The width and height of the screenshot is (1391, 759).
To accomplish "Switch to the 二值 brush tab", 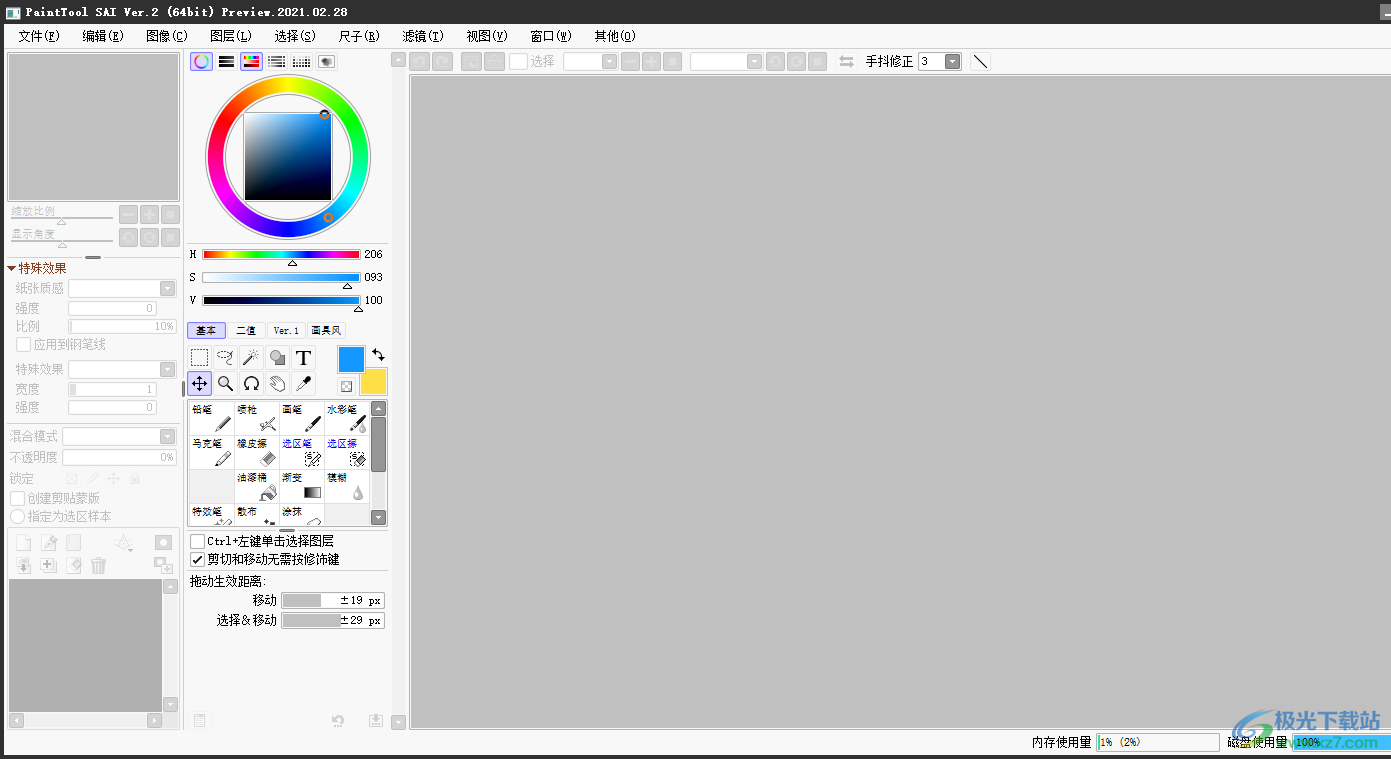I will coord(246,330).
